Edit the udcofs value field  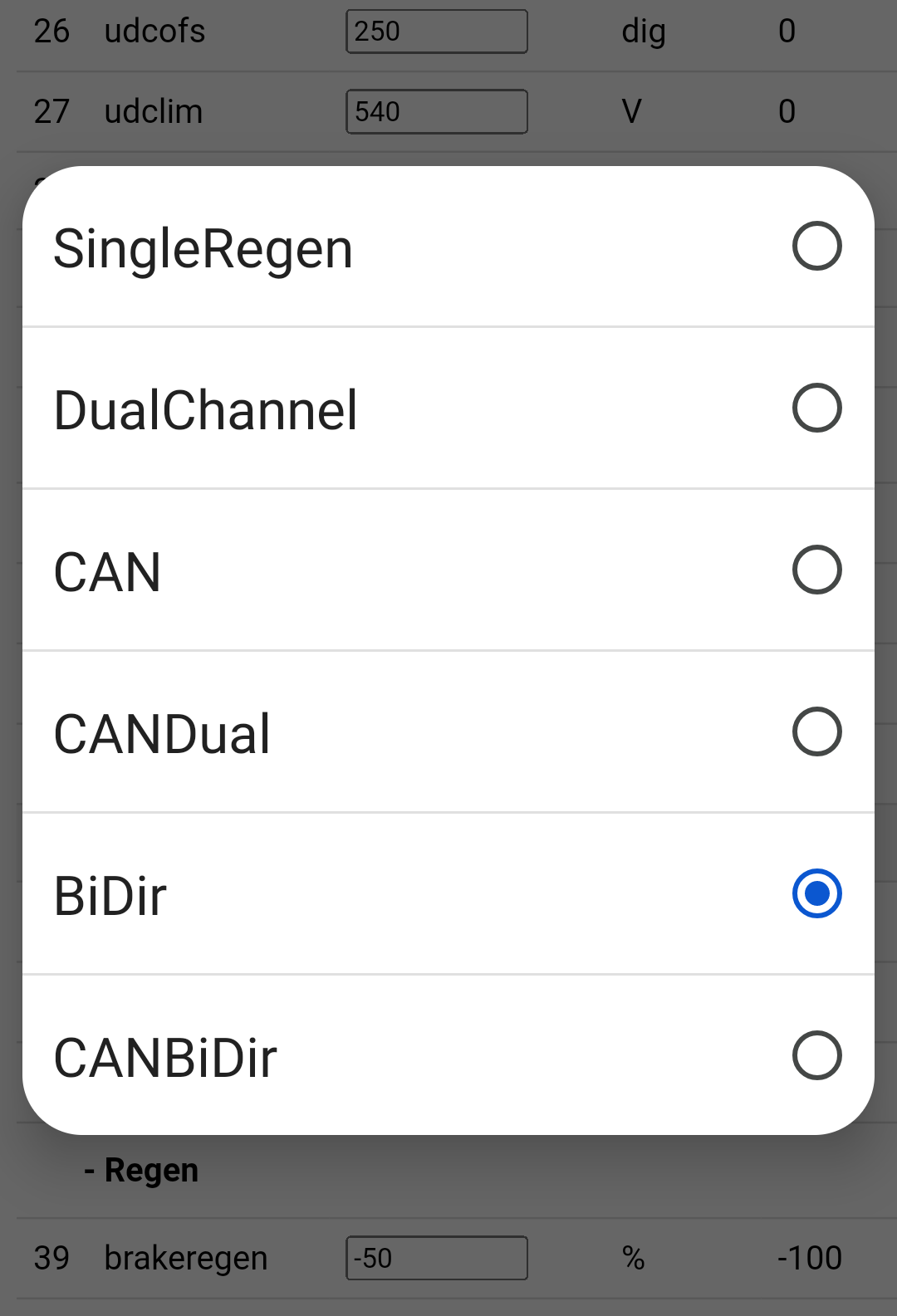pos(437,32)
